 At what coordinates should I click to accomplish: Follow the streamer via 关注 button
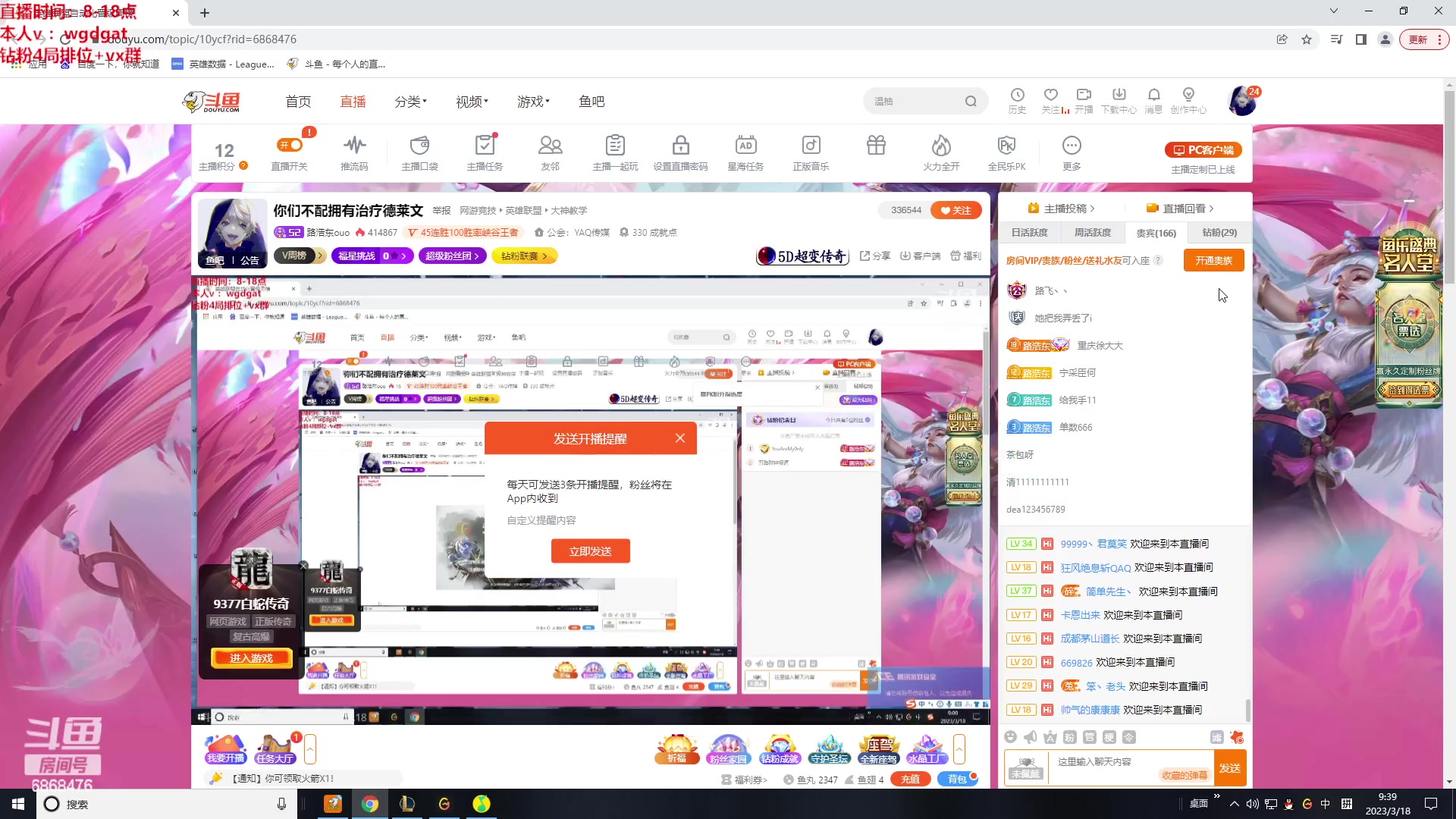(x=955, y=210)
